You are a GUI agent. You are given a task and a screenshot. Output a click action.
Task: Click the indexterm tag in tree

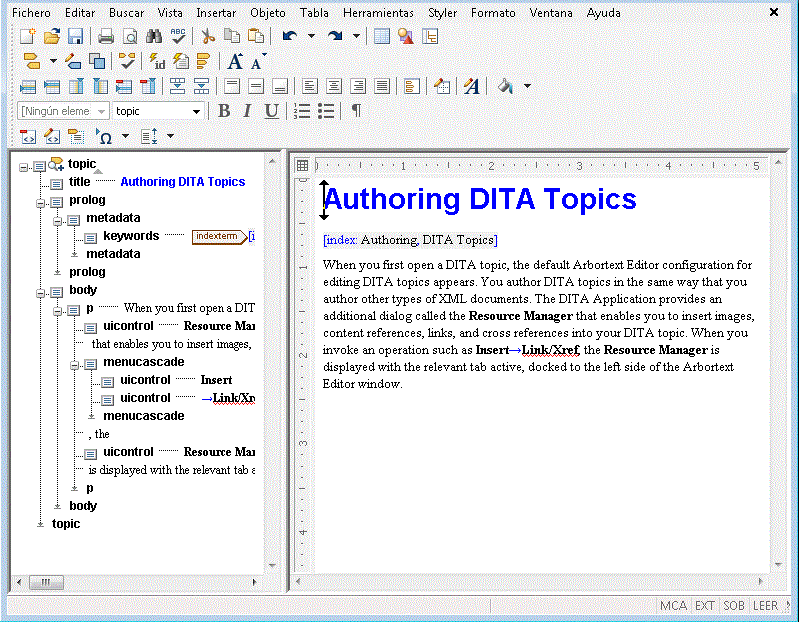tap(219, 236)
